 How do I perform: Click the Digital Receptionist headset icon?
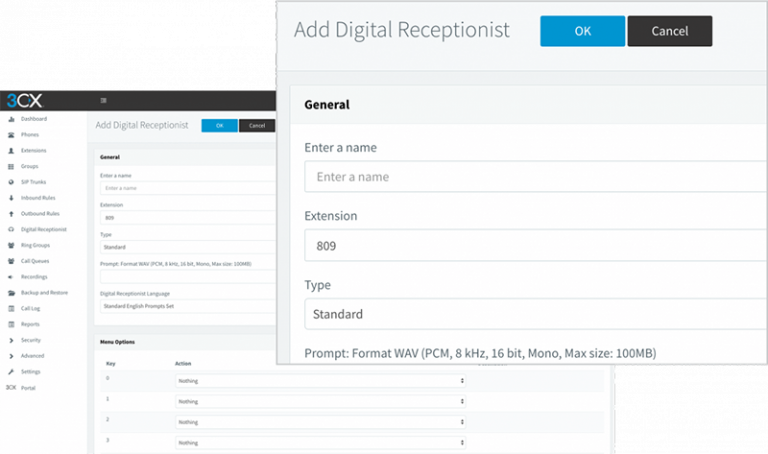pyautogui.click(x=11, y=229)
